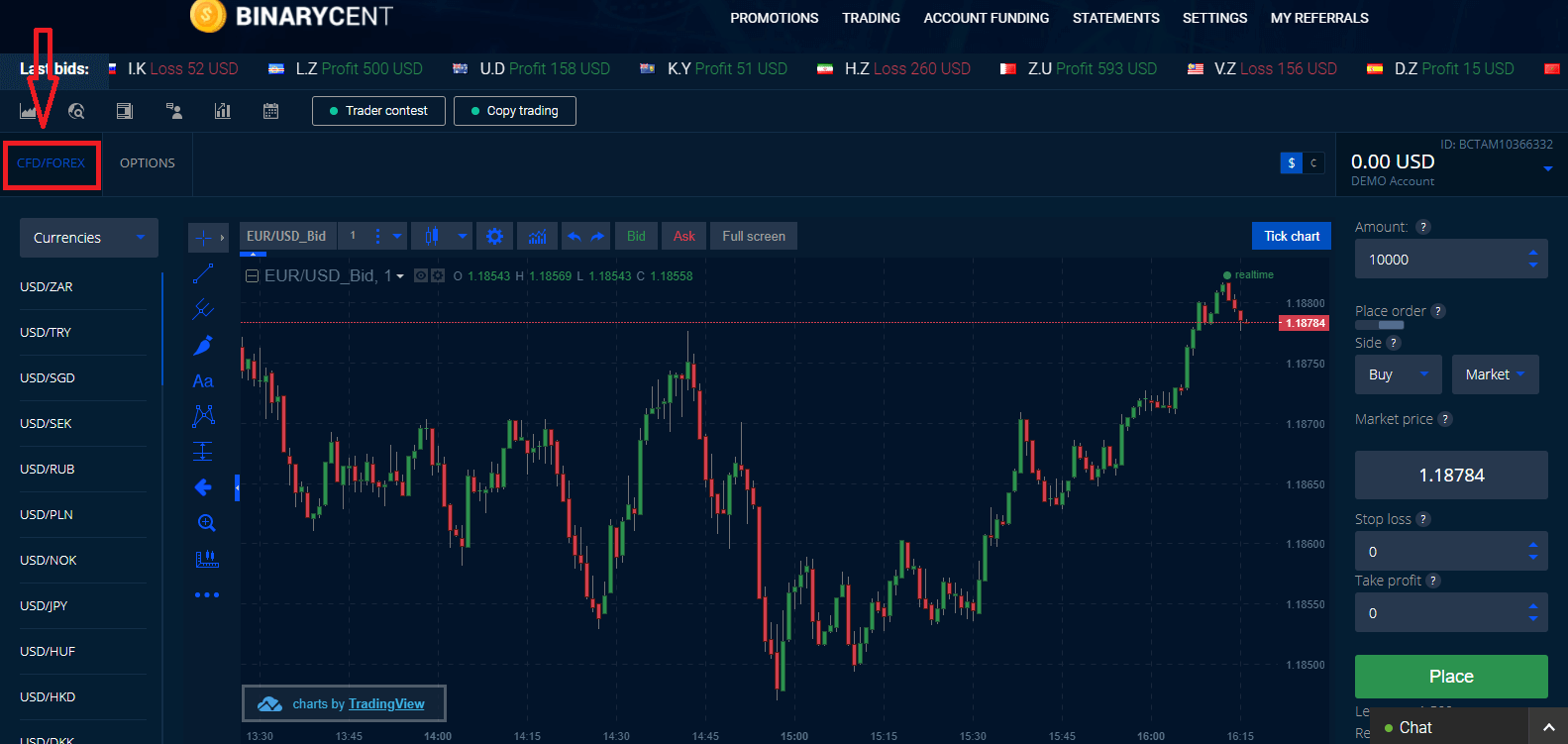Open the Trader contest button
This screenshot has height=744, width=1568.
click(x=378, y=111)
